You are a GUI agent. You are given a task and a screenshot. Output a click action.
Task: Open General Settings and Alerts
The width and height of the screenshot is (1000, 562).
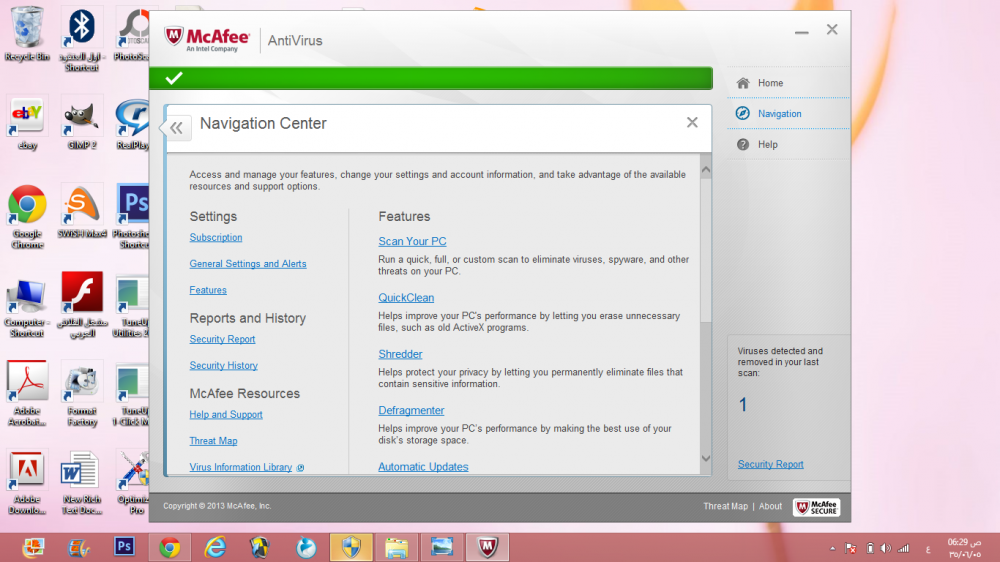click(x=248, y=264)
